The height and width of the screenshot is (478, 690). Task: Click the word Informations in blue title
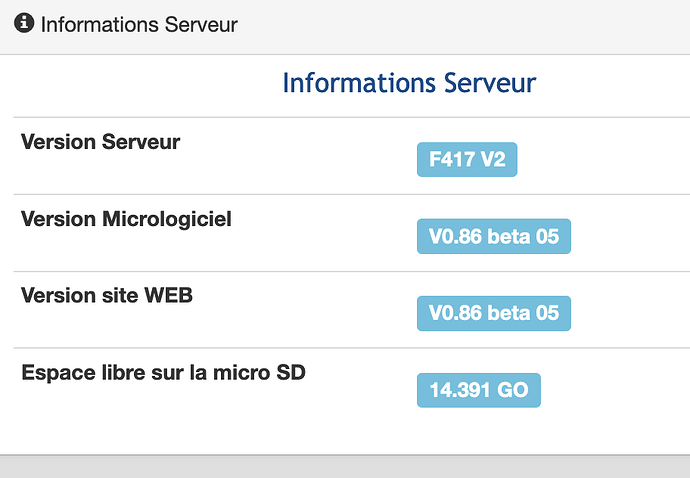(x=359, y=82)
